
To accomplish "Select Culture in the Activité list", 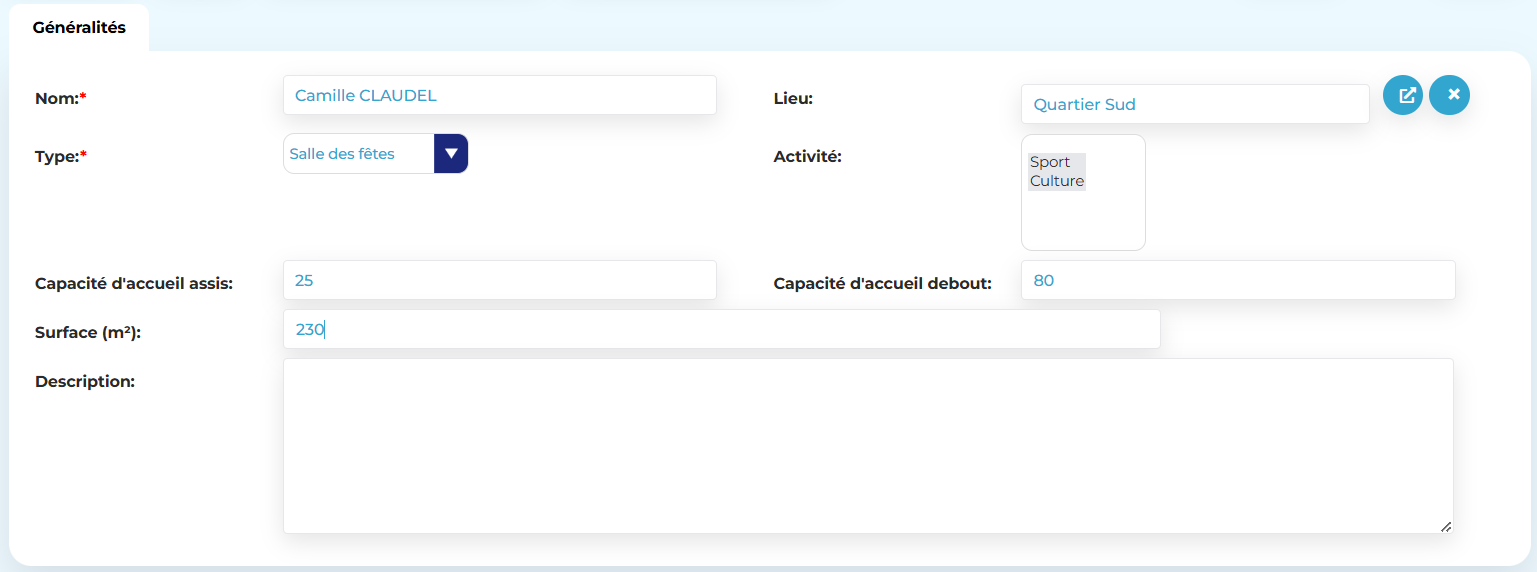I will [x=1057, y=181].
